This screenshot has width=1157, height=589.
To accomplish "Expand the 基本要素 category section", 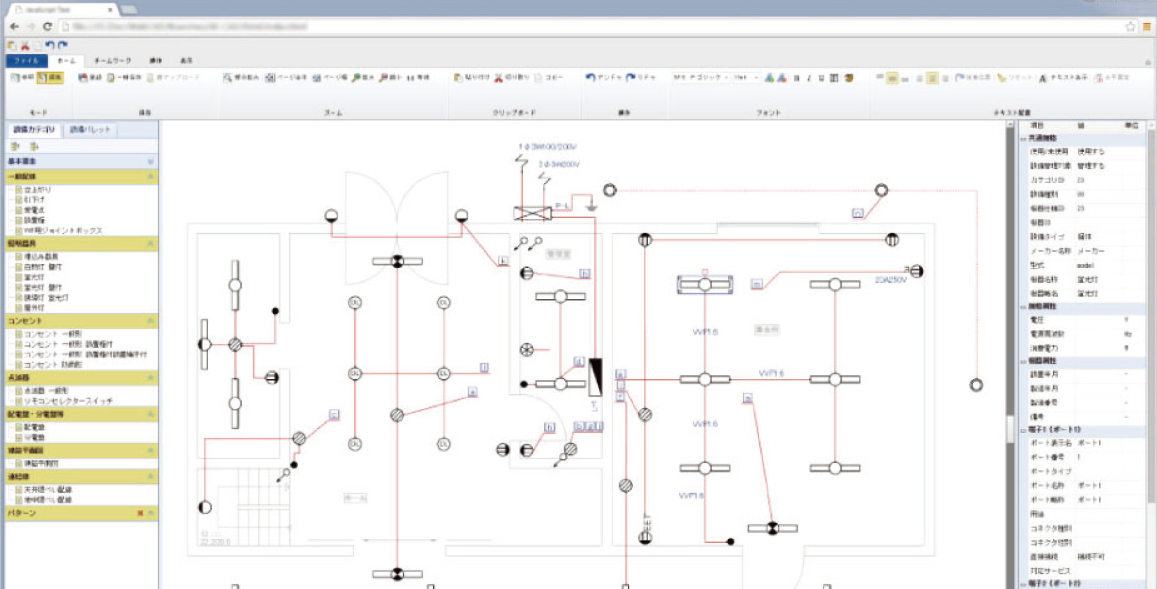I will tap(151, 161).
